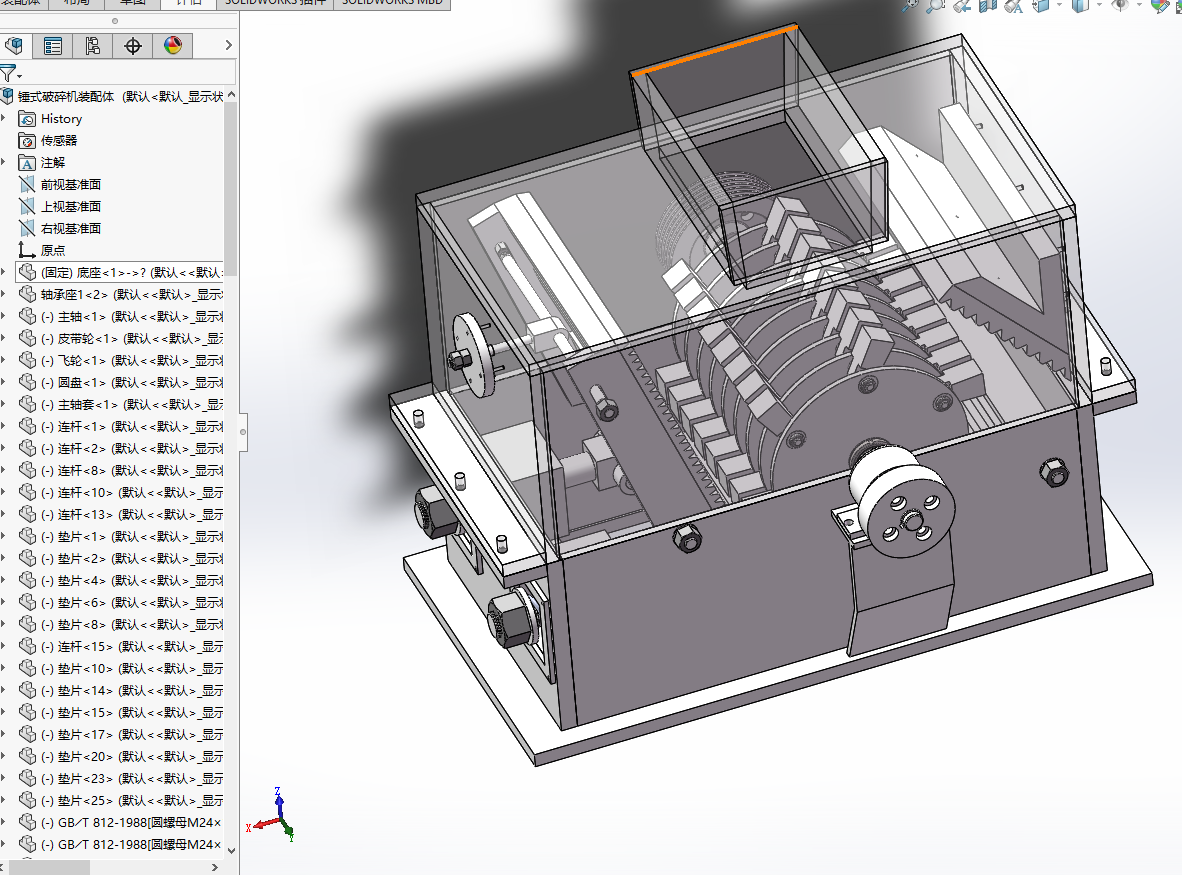Select the SOLIDWORKS MBD tab
The height and width of the screenshot is (875, 1182).
[392, 2]
